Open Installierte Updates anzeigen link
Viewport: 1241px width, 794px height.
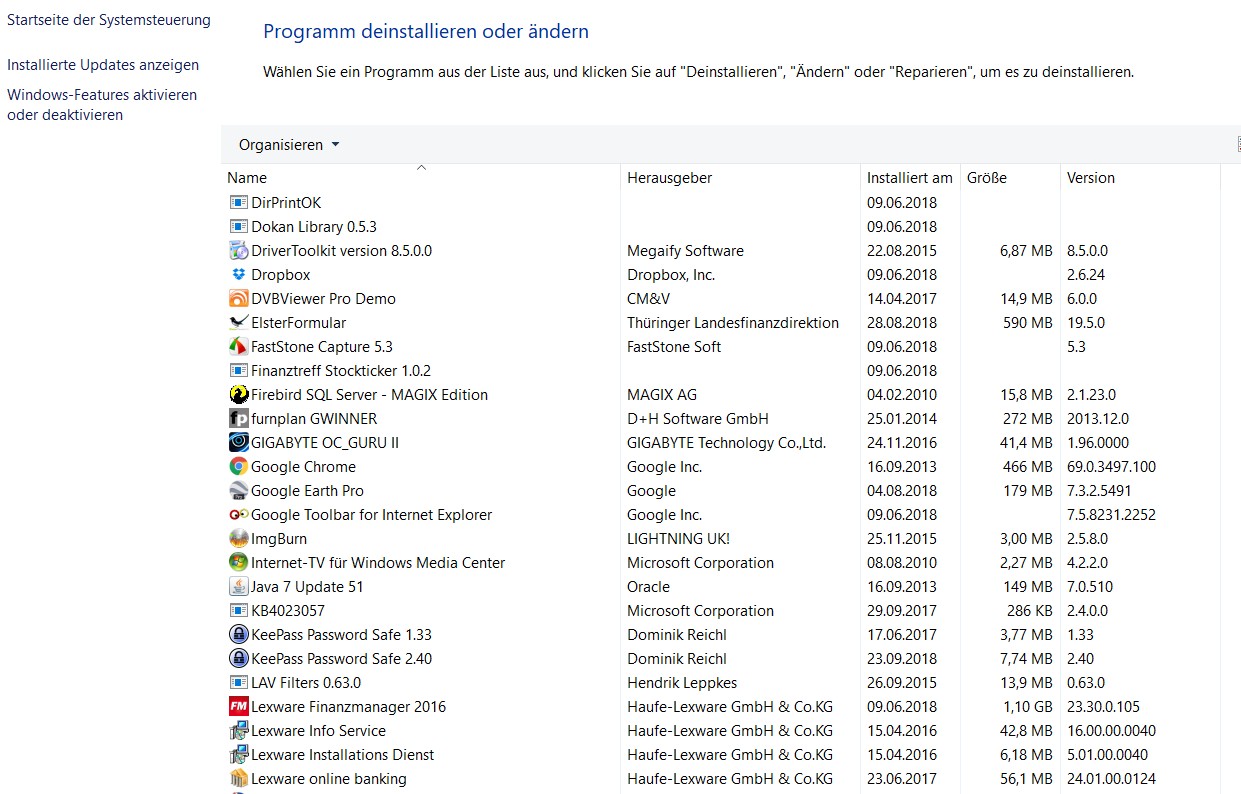pyautogui.click(x=103, y=65)
